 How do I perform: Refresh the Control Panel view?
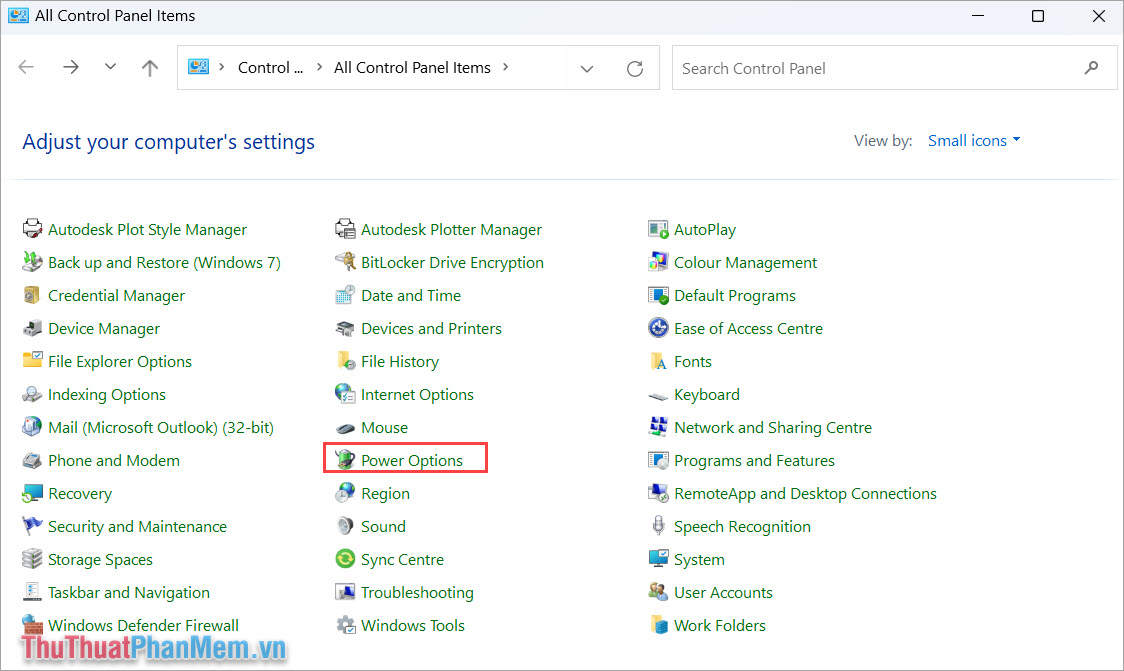[x=635, y=67]
